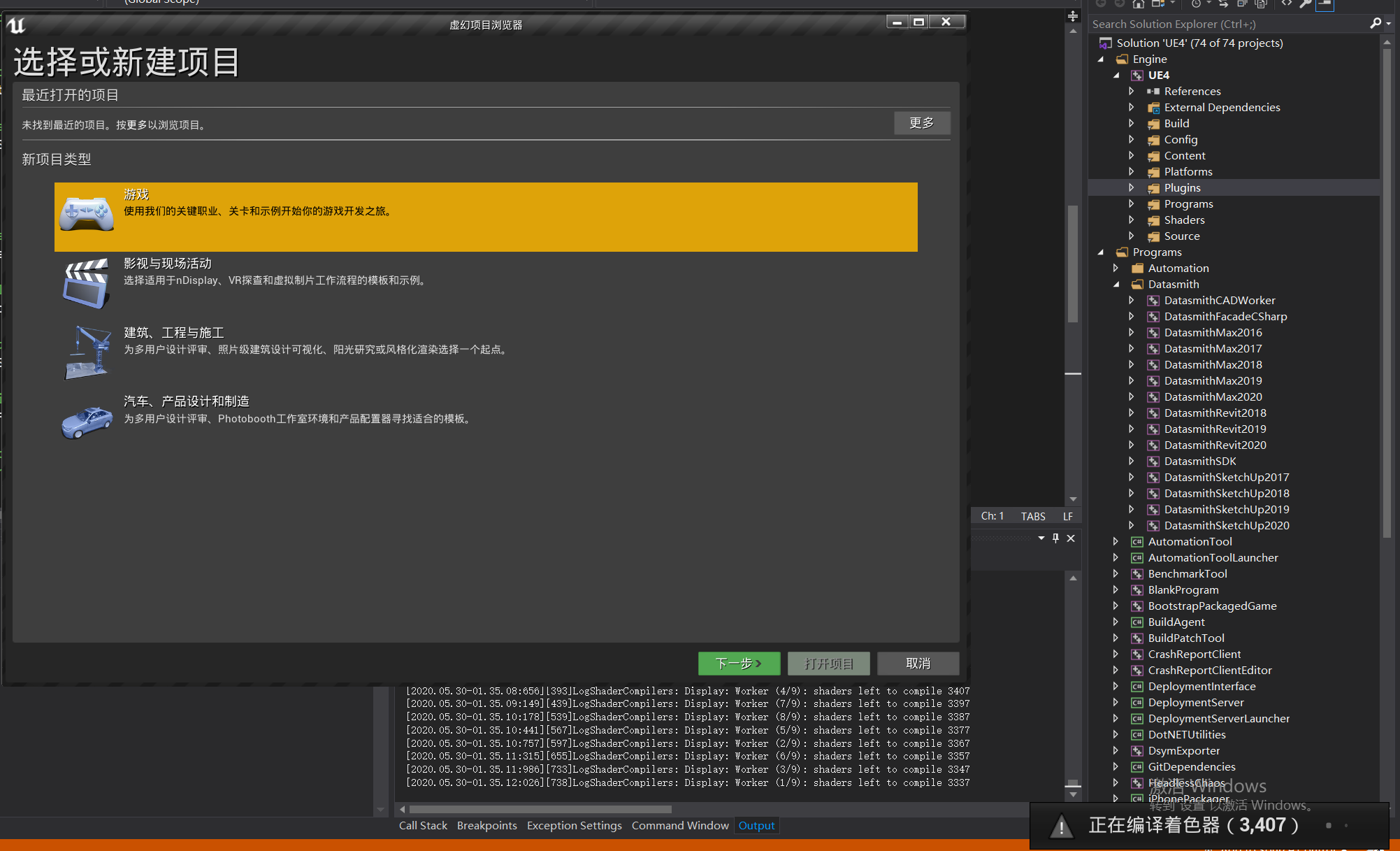Expand the Plugins folder node
The image size is (1400, 851).
pyautogui.click(x=1132, y=187)
